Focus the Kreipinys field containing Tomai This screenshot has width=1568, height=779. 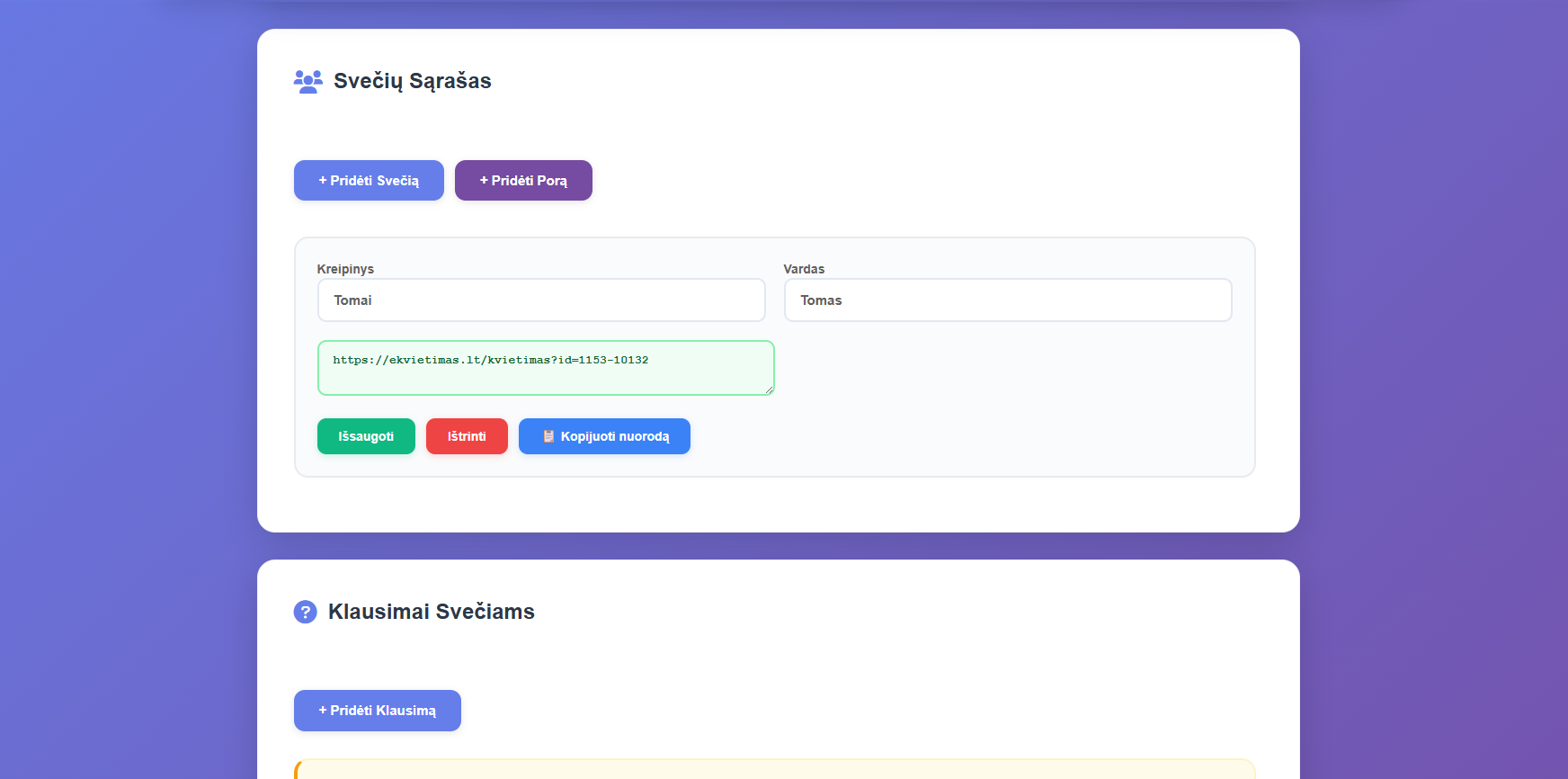pyautogui.click(x=540, y=300)
